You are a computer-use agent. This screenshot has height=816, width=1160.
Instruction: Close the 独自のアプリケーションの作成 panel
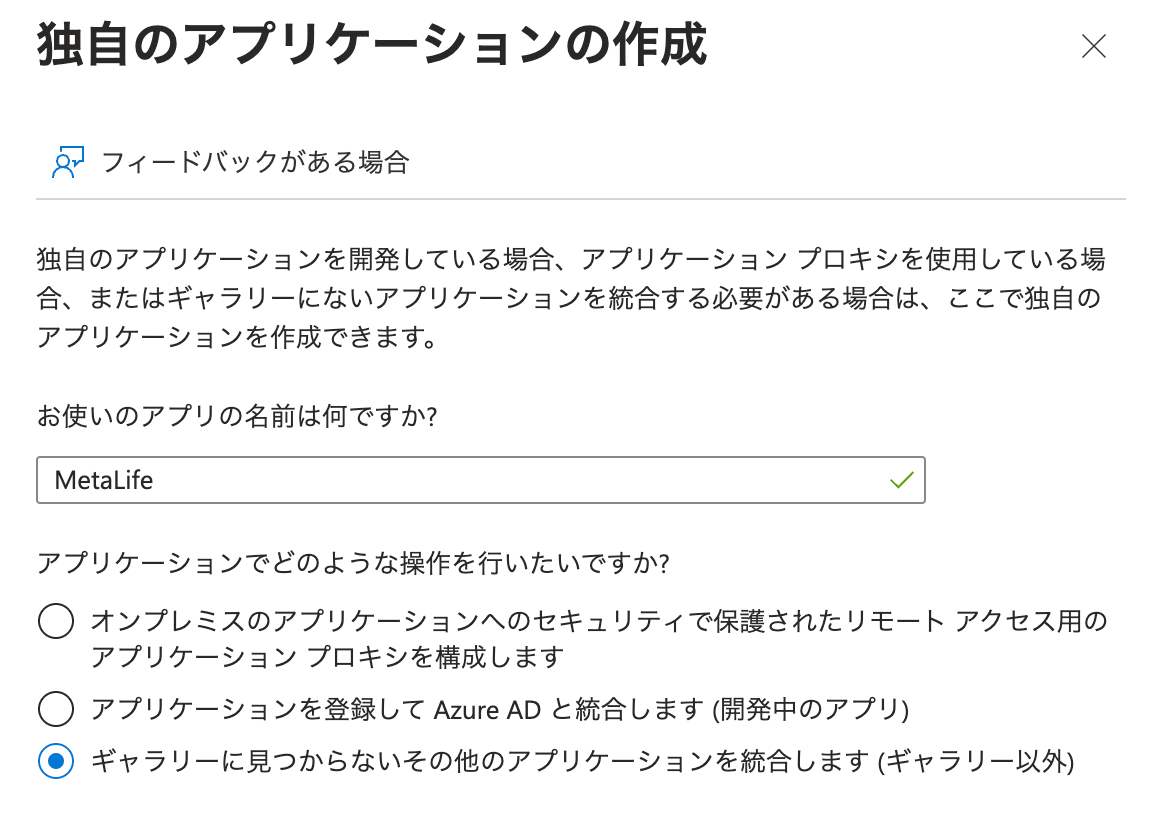point(1094,46)
